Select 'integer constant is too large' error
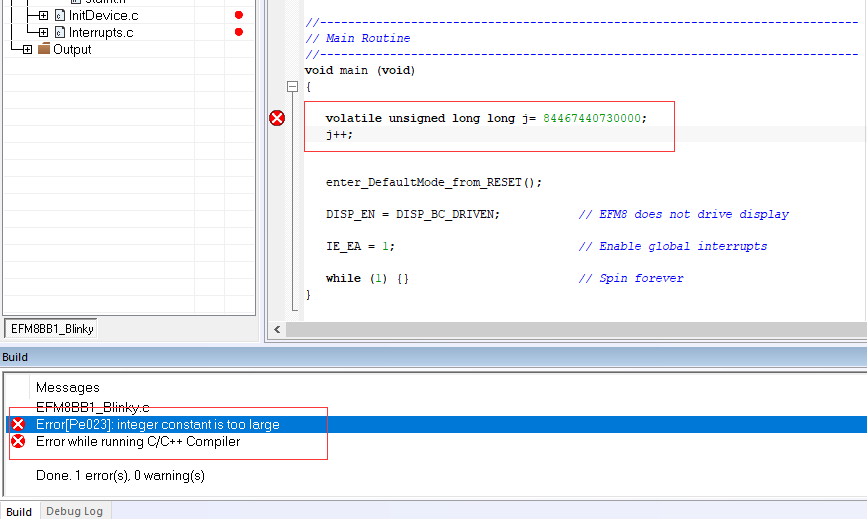867x519 pixels. point(157,425)
